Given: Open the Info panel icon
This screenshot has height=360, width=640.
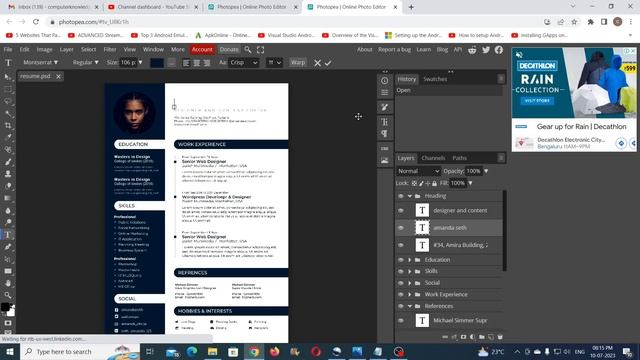Looking at the screenshot, I should 384,80.
